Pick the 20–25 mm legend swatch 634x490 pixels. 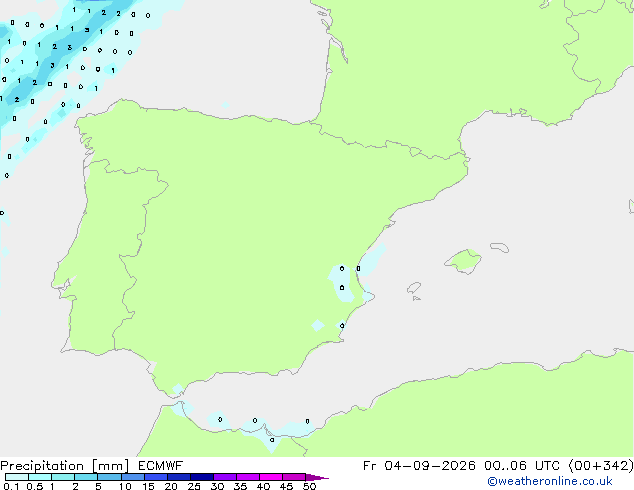[x=179, y=477]
